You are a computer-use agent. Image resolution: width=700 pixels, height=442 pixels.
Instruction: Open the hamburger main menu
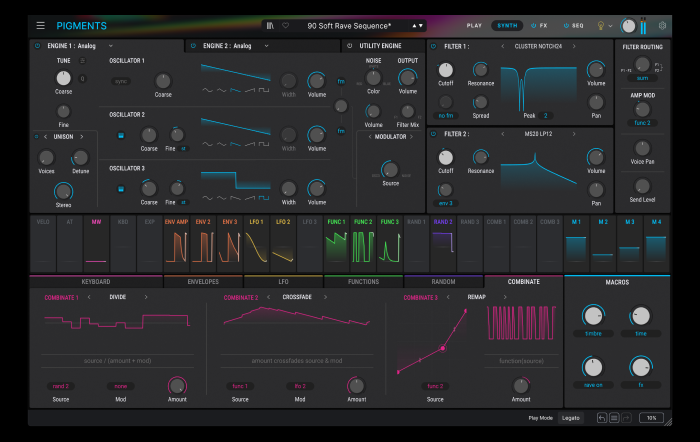[41, 25]
